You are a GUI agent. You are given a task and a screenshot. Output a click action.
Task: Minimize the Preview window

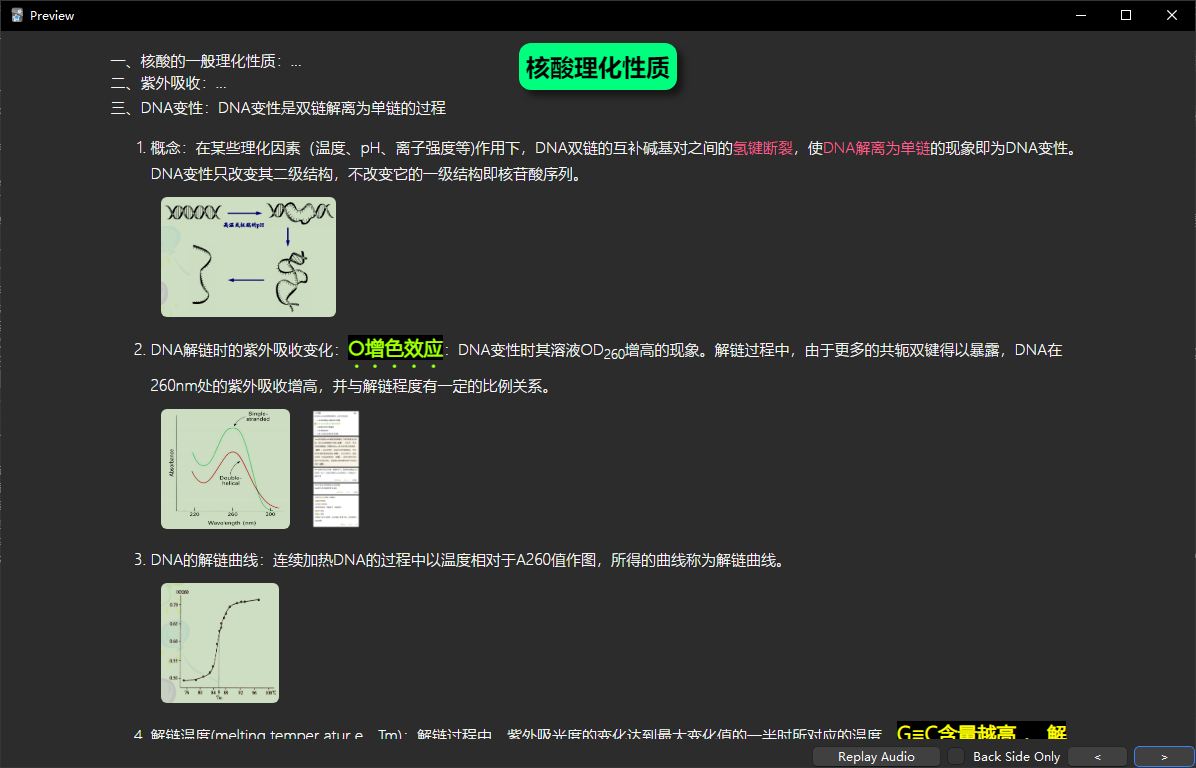pos(1079,15)
